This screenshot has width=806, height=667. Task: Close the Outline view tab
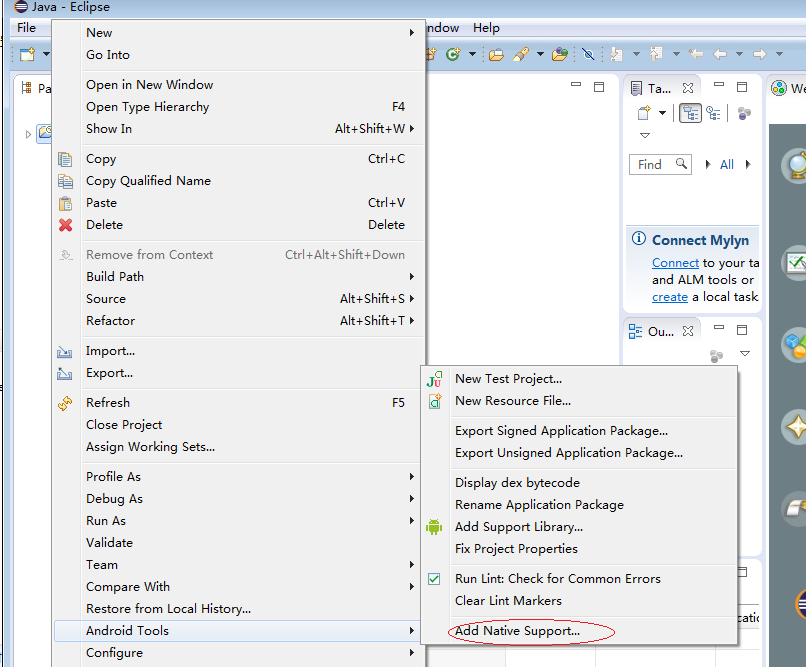click(x=687, y=331)
